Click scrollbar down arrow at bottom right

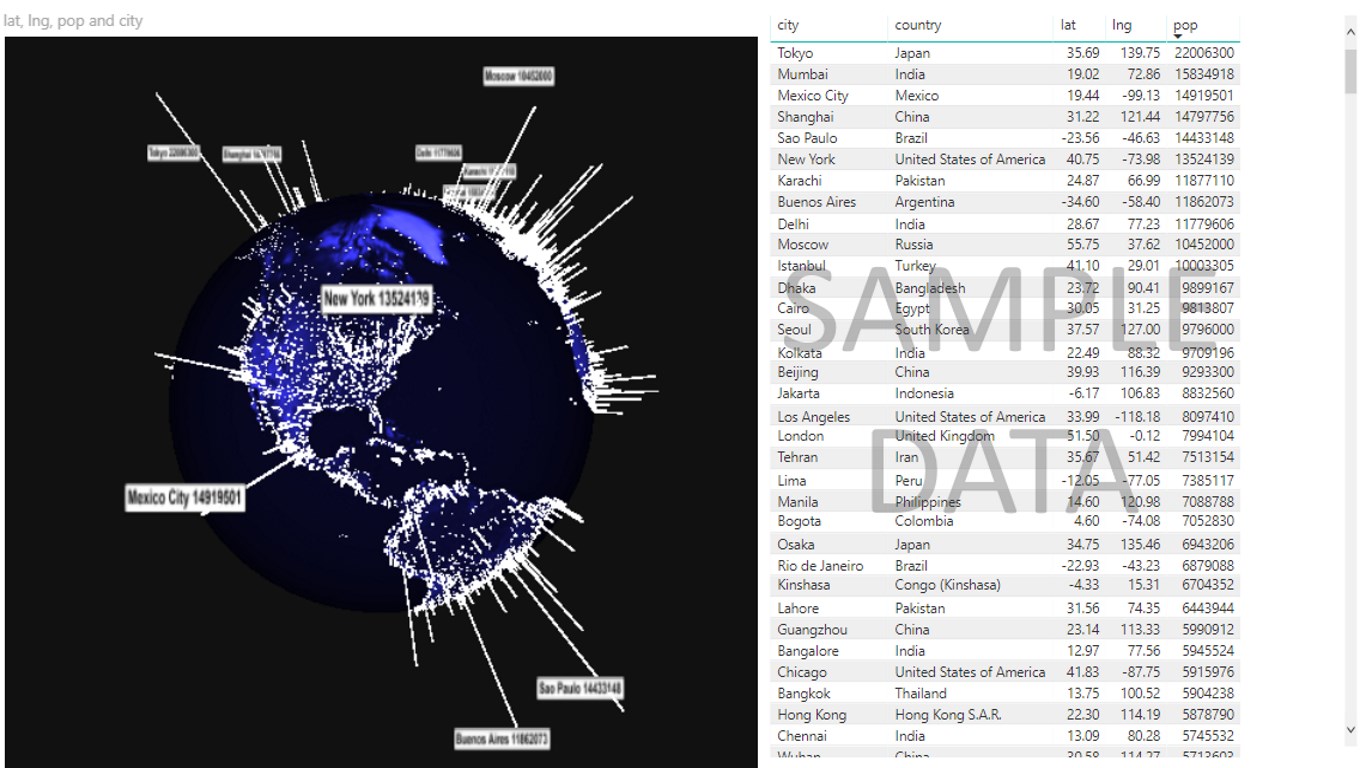(x=1351, y=731)
